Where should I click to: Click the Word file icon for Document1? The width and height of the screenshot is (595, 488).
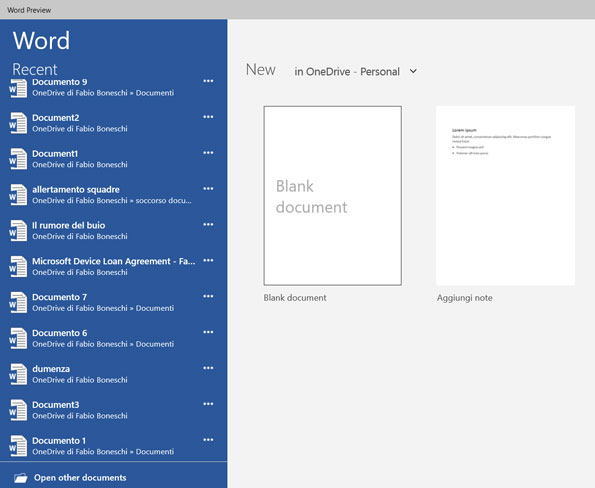point(18,159)
